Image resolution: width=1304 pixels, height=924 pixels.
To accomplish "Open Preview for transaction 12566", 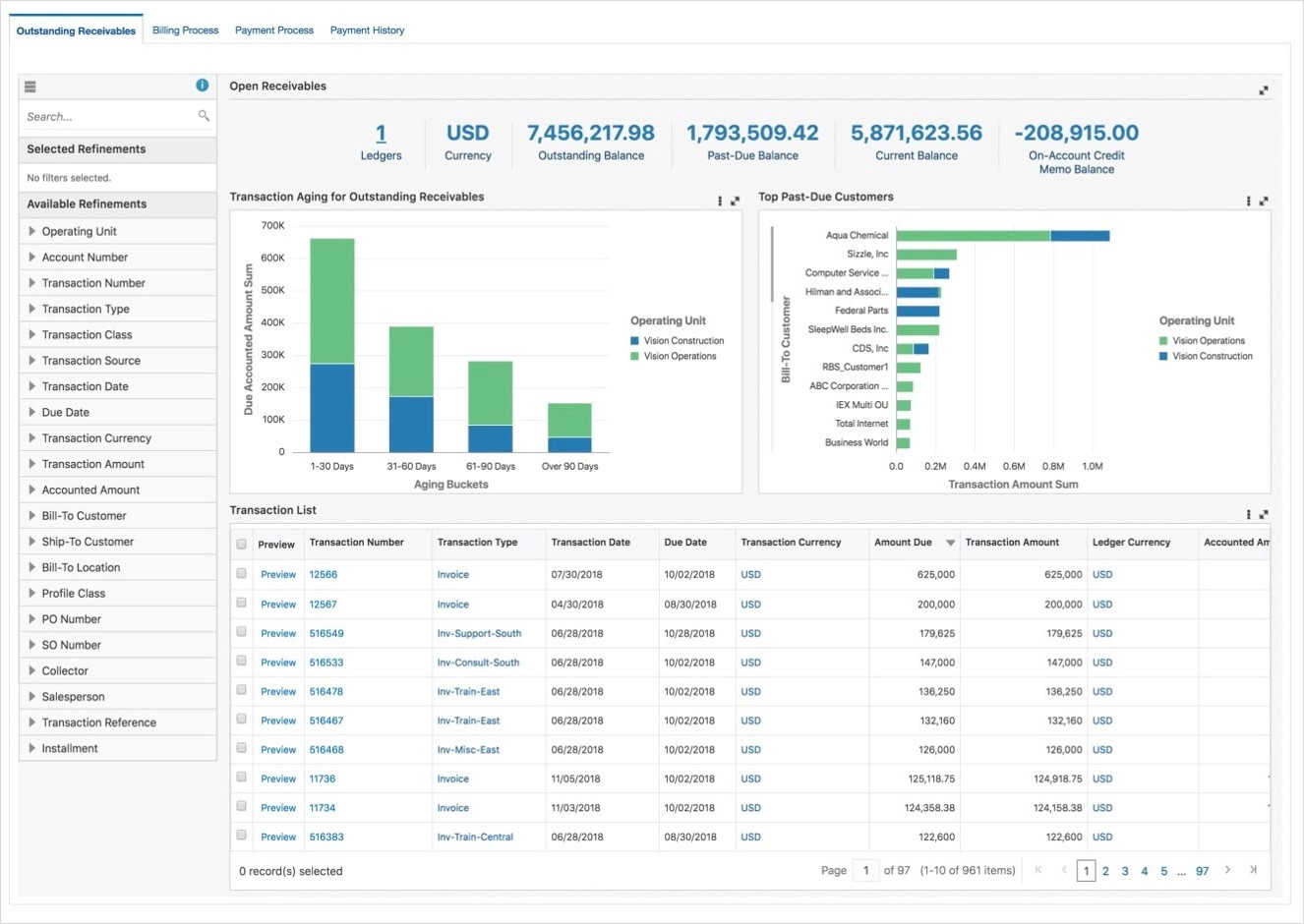I will click(278, 574).
